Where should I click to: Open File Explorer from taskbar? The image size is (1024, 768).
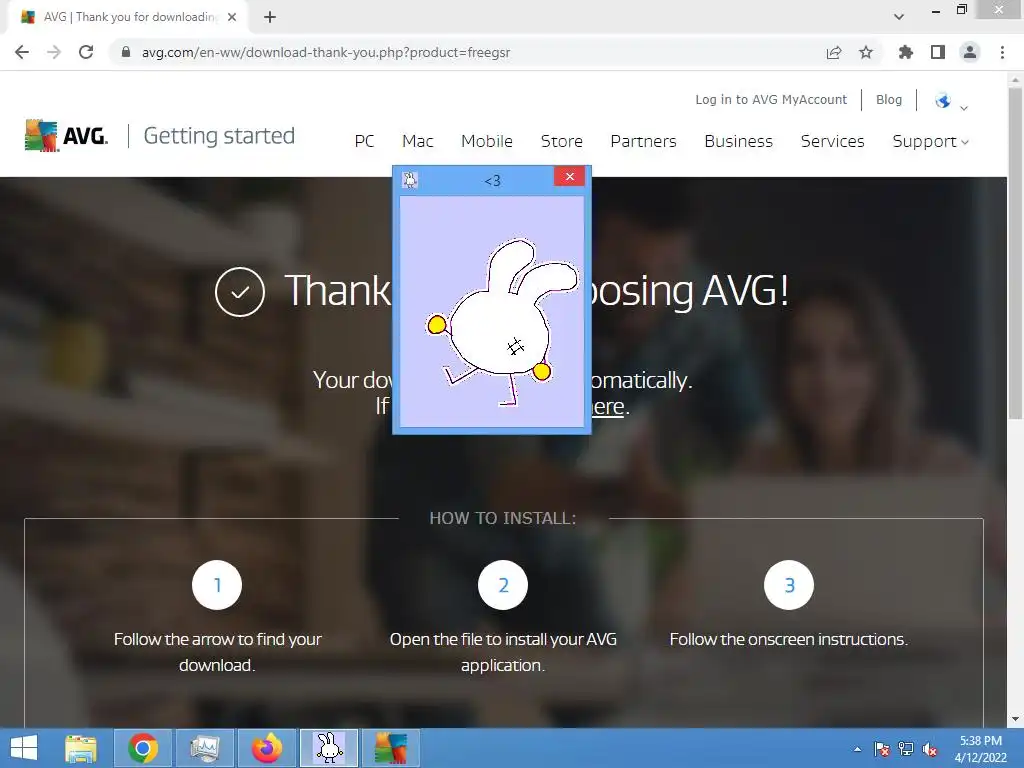[81, 748]
